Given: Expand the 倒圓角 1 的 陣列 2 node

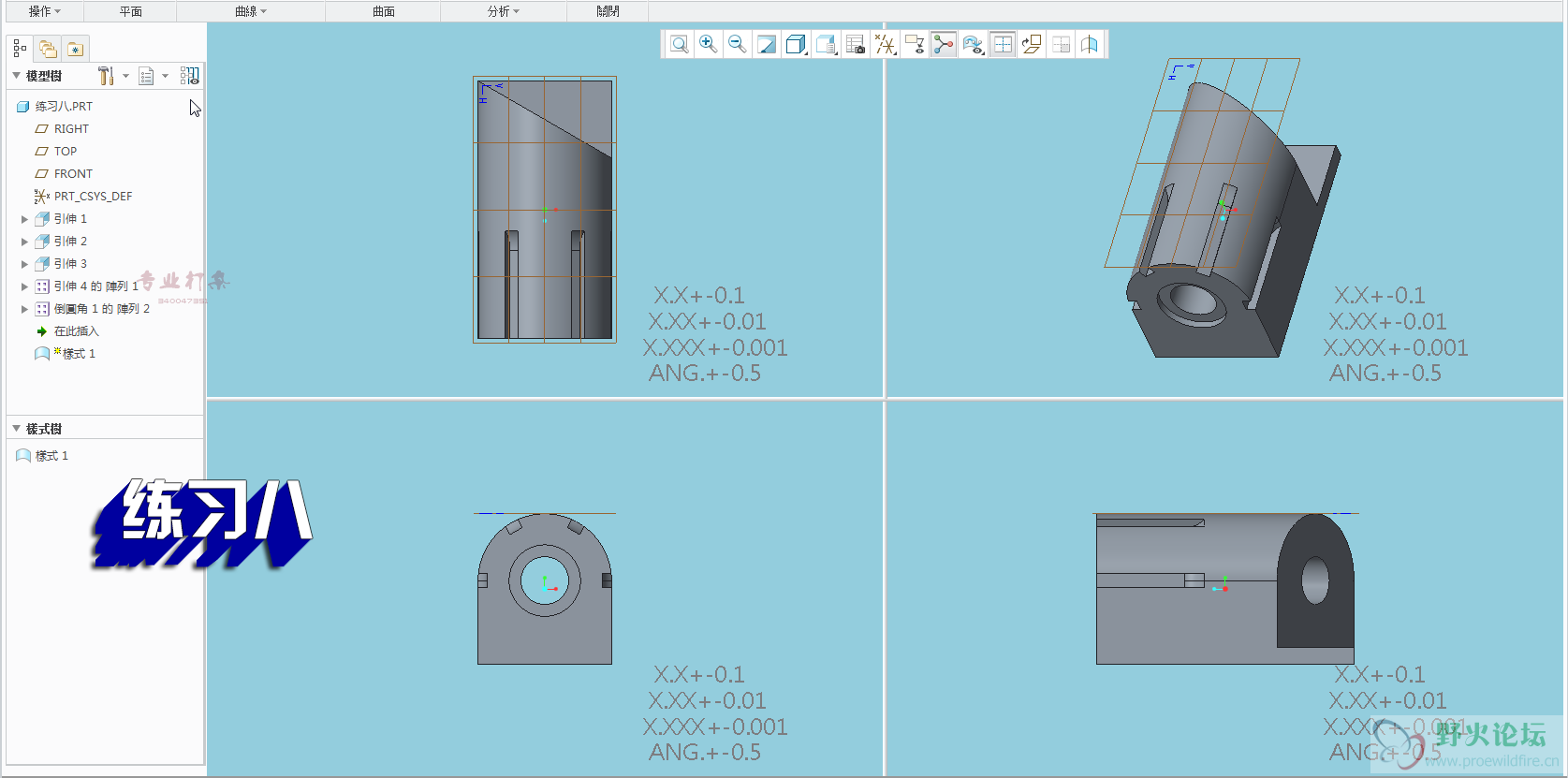Looking at the screenshot, I should click(x=24, y=309).
